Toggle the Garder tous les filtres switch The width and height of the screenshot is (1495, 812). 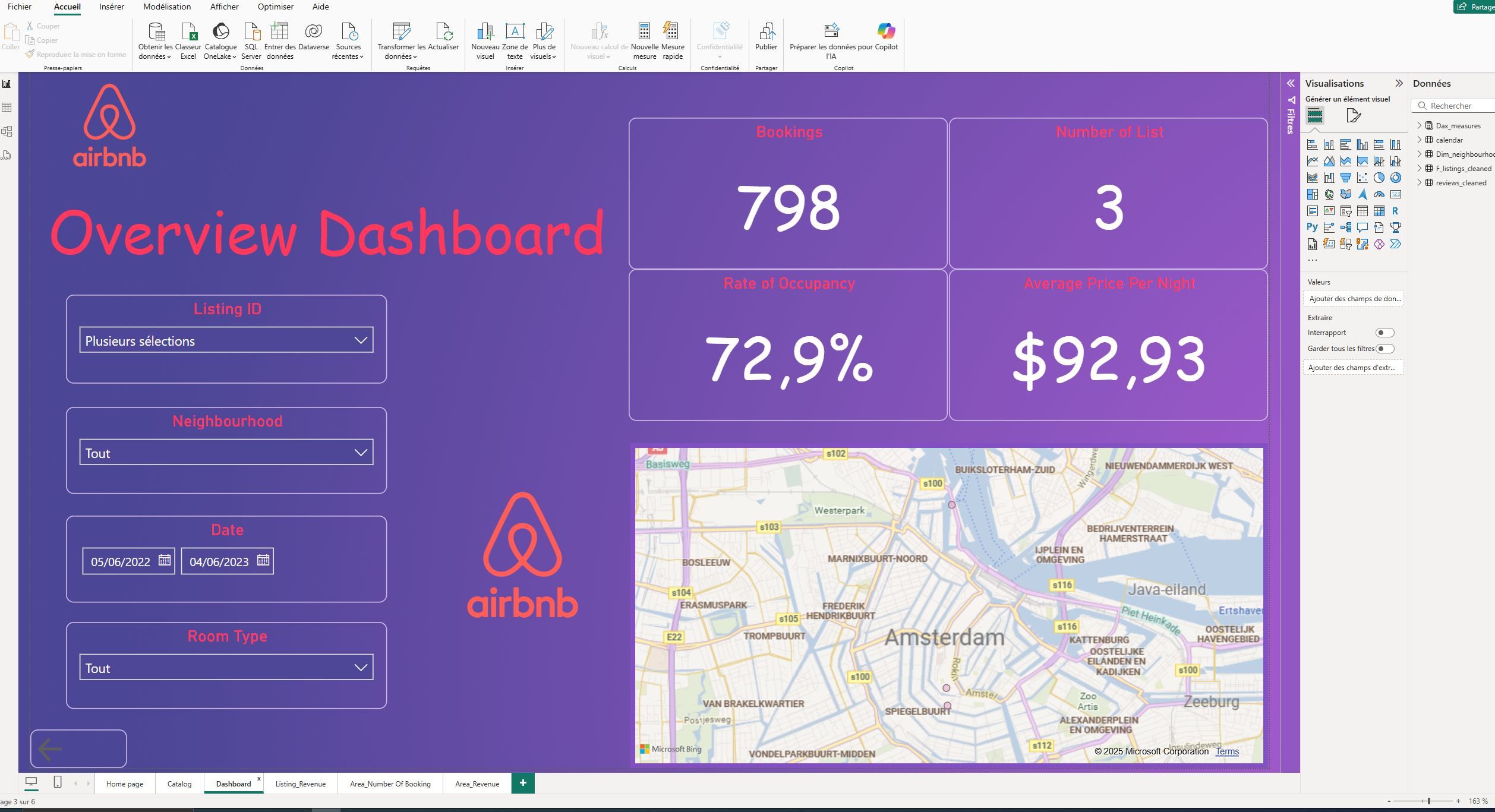click(x=1384, y=349)
